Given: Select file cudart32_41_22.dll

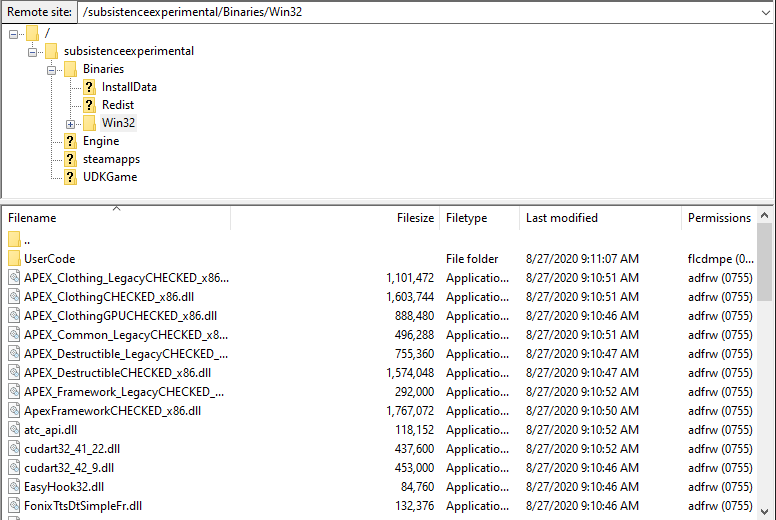Looking at the screenshot, I should [72, 449].
